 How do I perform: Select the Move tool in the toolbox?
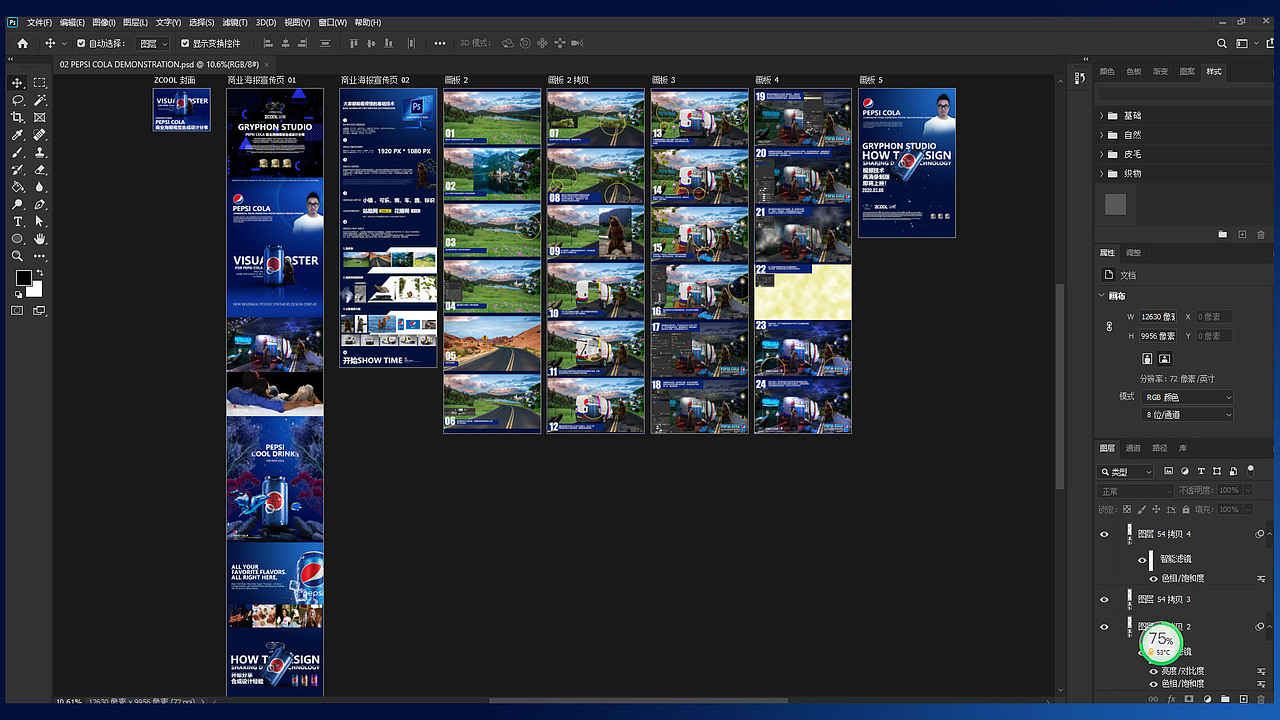coord(18,83)
